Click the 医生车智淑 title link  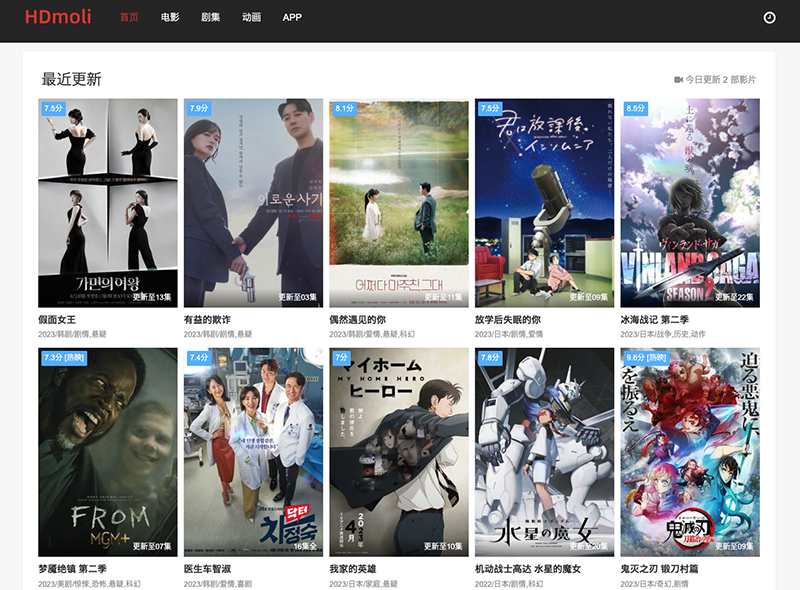[x=207, y=569]
